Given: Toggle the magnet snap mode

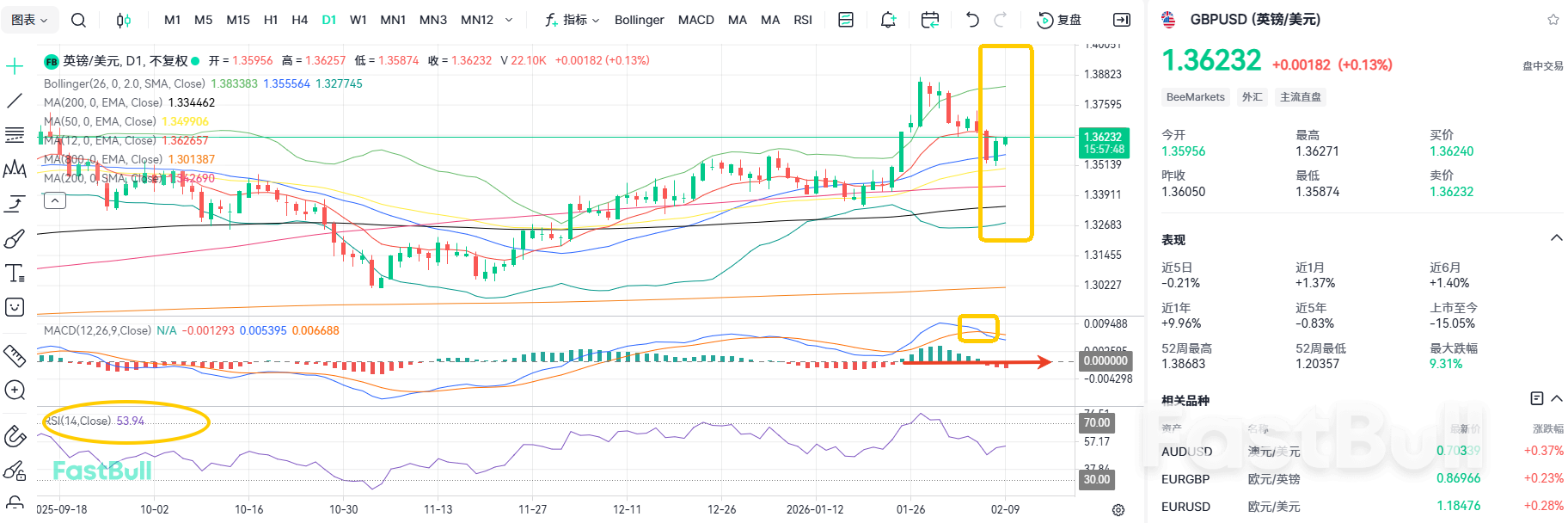Looking at the screenshot, I should click(x=15, y=436).
